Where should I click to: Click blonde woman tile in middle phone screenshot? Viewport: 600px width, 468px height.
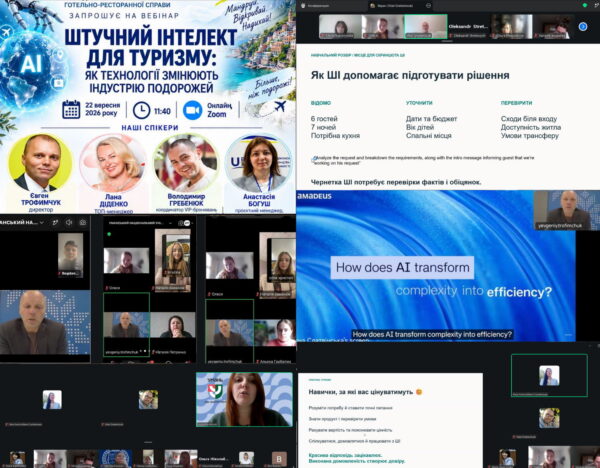pos(173,259)
